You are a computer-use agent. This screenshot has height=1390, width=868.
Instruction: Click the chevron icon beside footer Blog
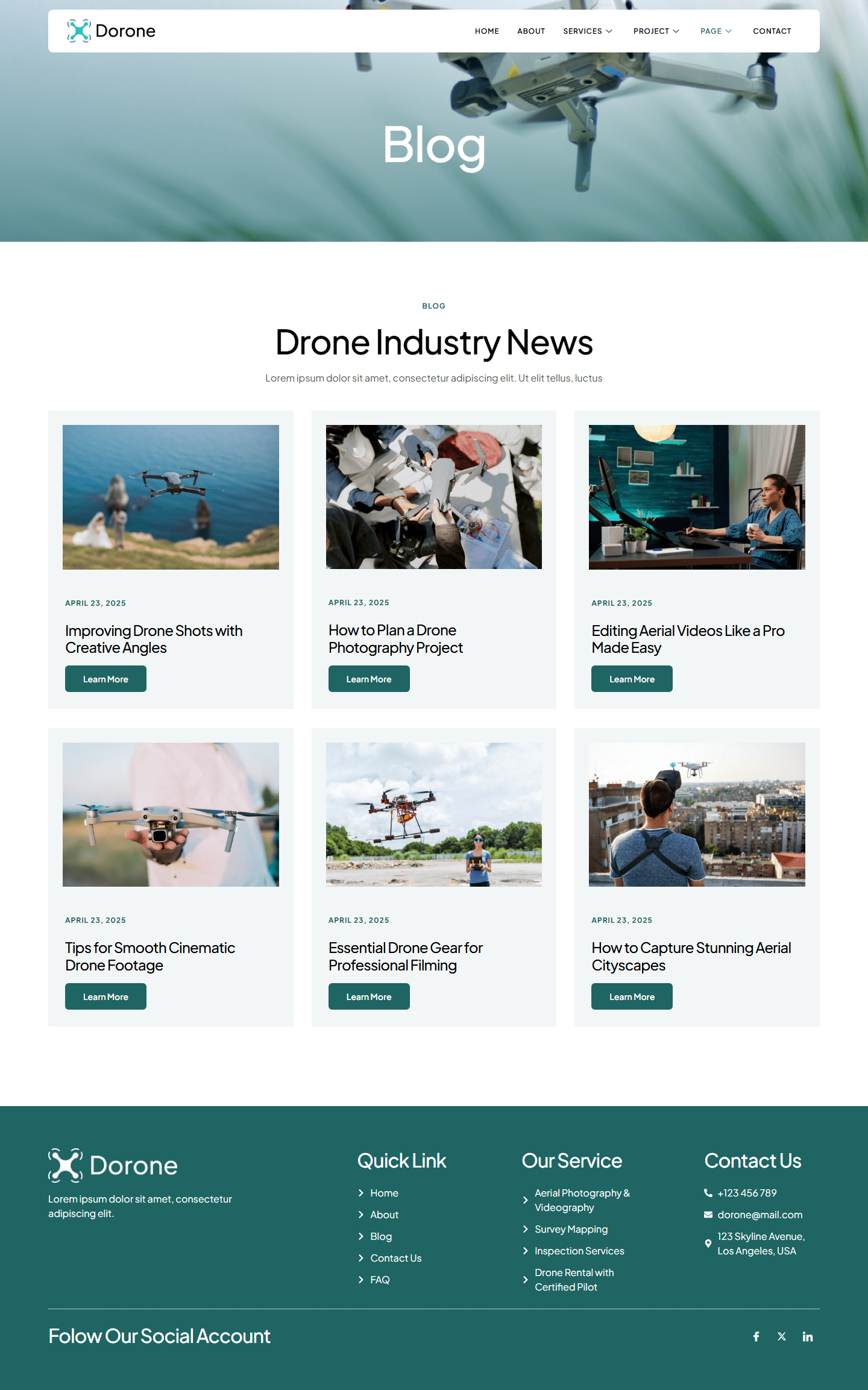(x=361, y=1236)
